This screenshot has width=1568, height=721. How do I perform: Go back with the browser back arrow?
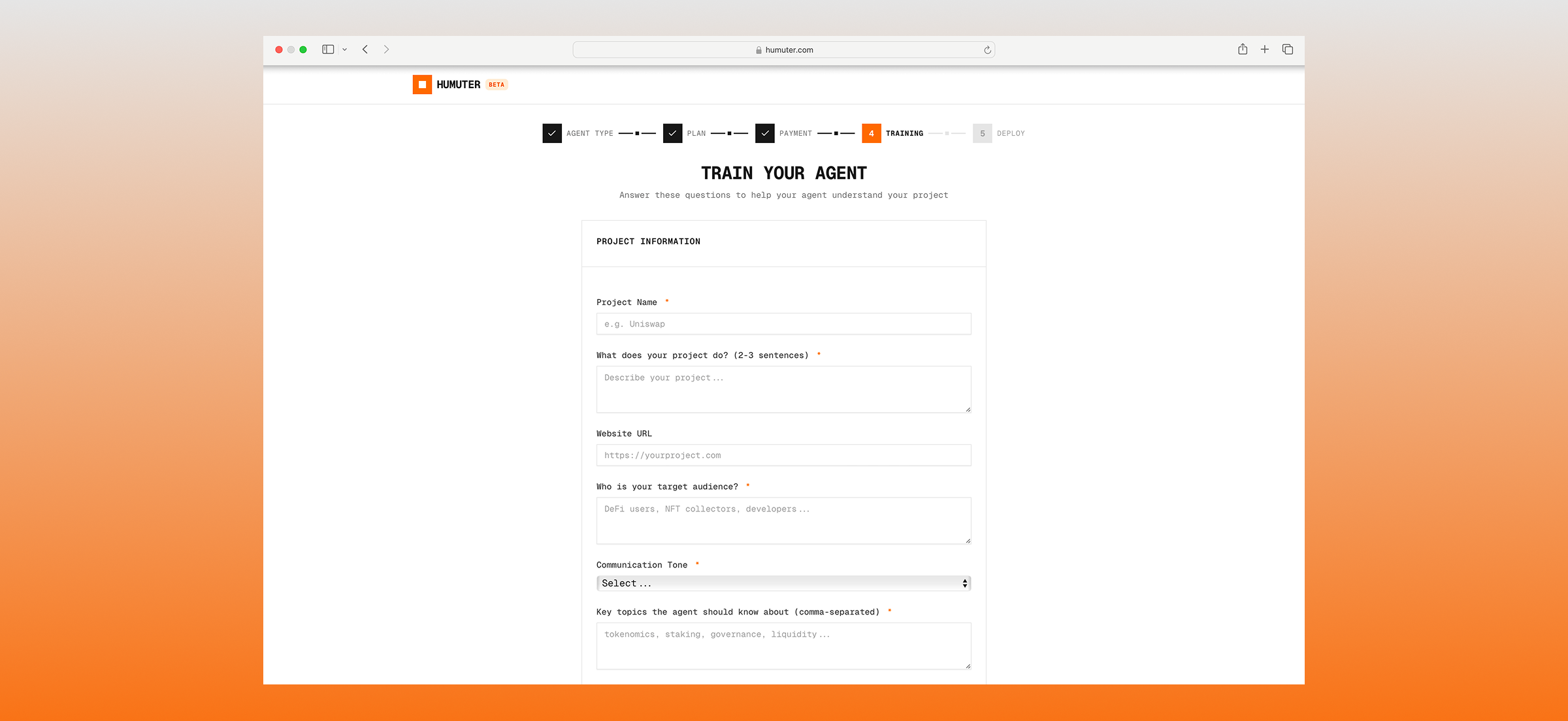[x=365, y=50]
